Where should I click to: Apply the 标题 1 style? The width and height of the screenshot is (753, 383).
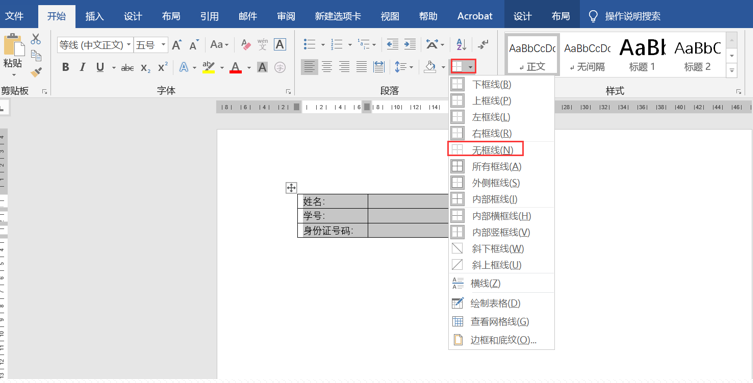643,54
